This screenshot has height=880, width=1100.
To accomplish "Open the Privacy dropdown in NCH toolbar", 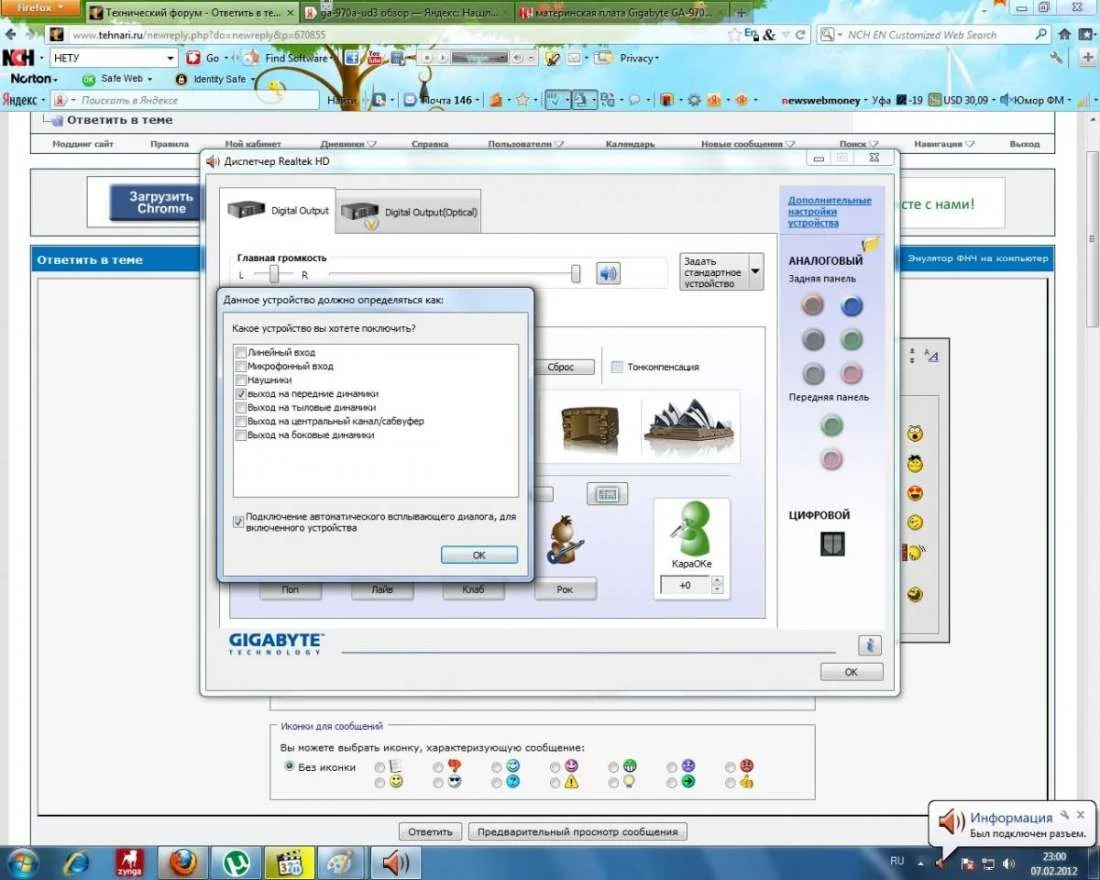I will pyautogui.click(x=638, y=58).
